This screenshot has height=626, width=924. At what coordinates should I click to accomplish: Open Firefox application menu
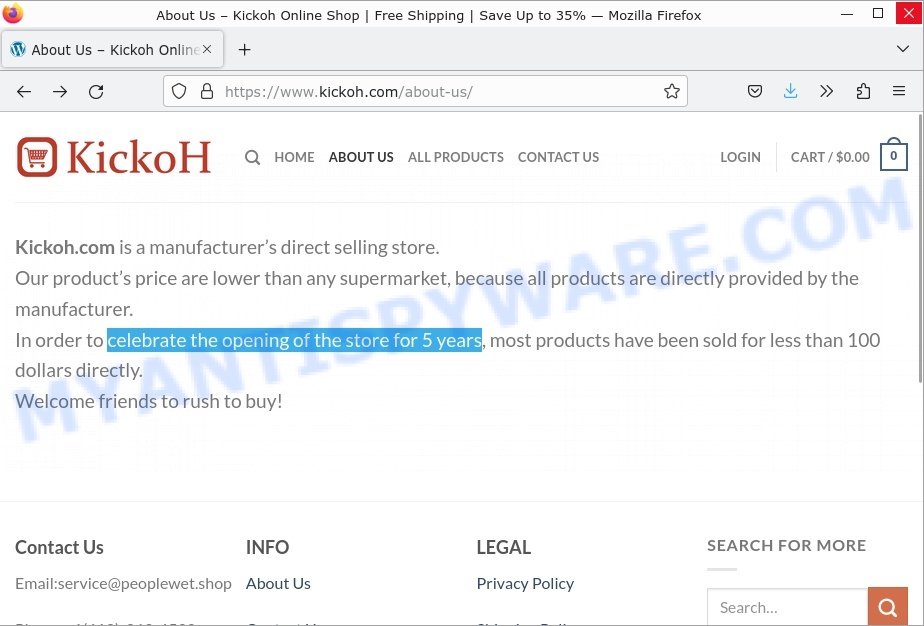point(899,91)
